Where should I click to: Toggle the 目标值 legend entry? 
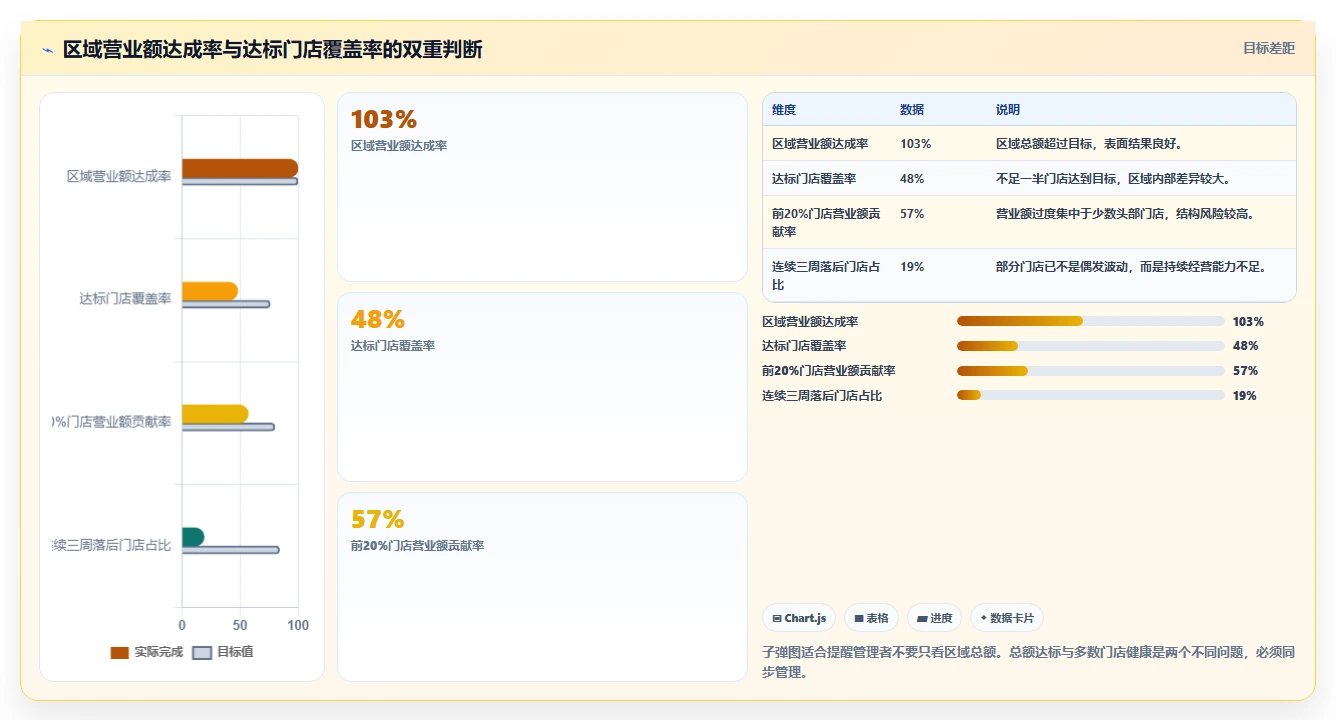pyautogui.click(x=223, y=652)
